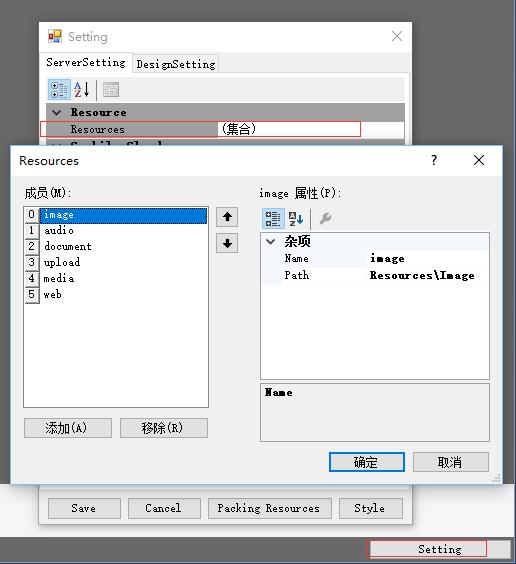516x564 pixels.
Task: Confirm with the 确定 button
Action: (x=367, y=462)
